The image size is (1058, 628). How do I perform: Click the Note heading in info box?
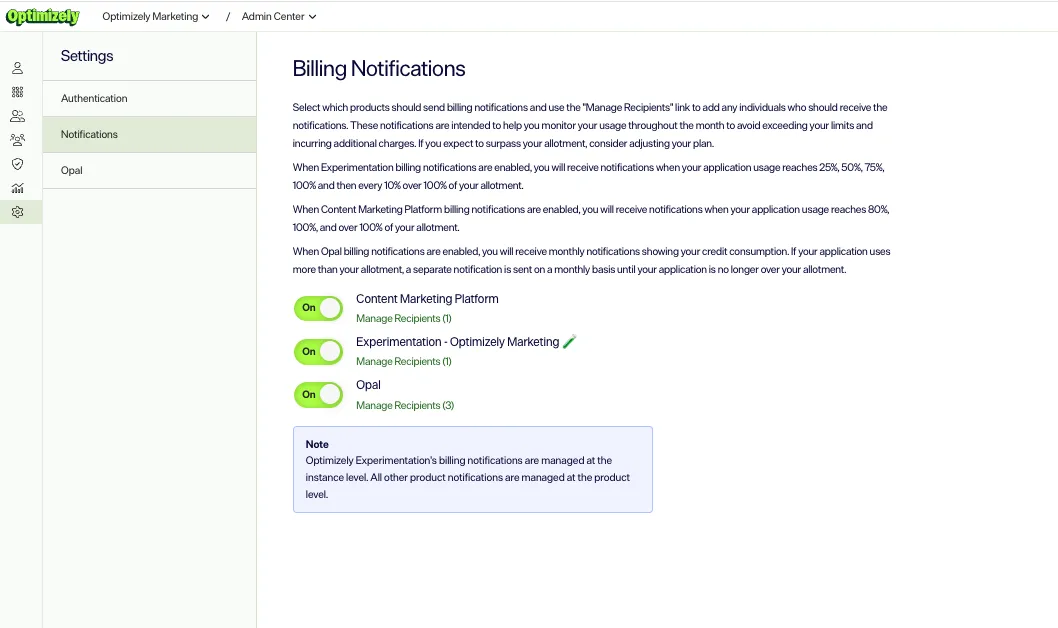coord(317,445)
